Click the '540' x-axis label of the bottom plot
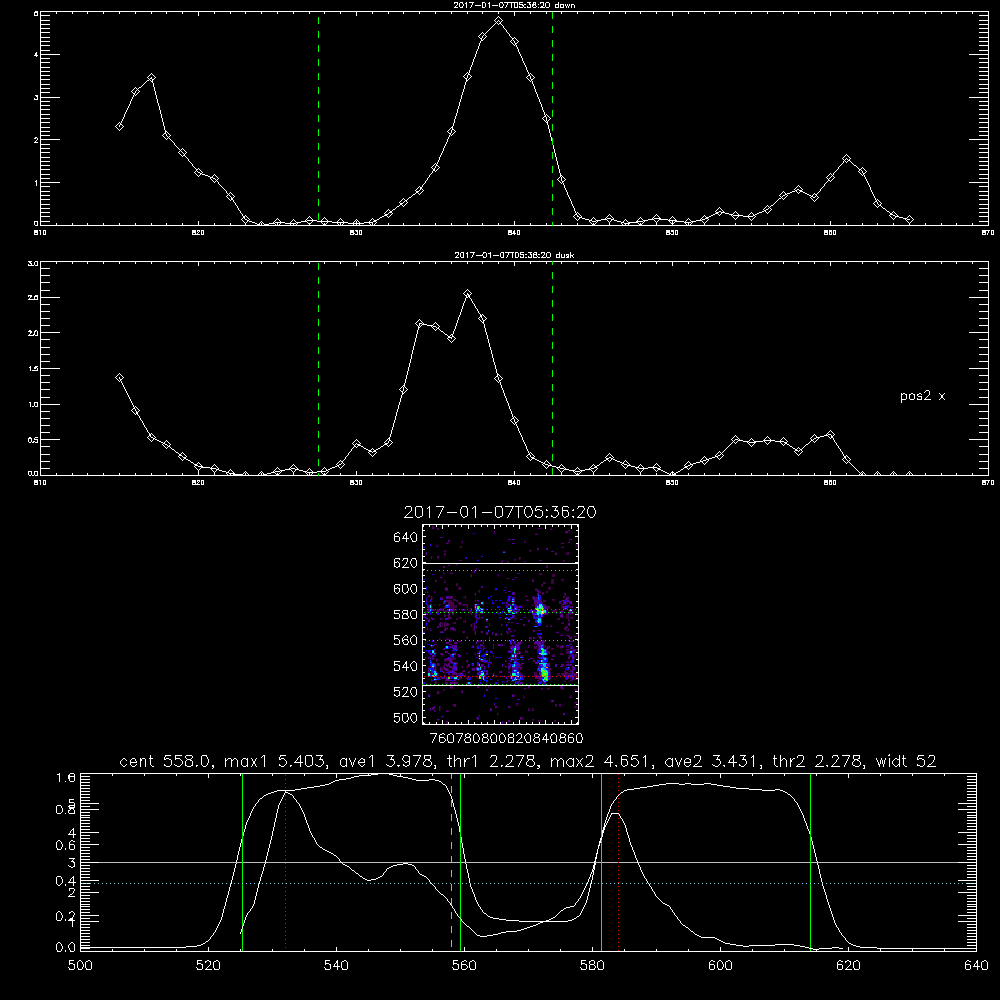The width and height of the screenshot is (1000, 1000). click(336, 966)
